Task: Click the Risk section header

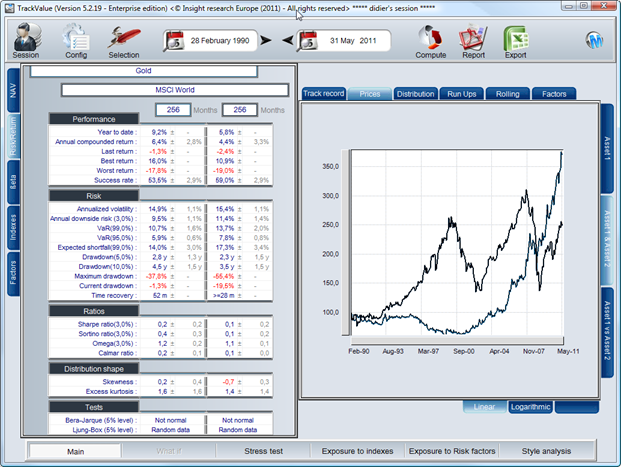Action: point(94,196)
